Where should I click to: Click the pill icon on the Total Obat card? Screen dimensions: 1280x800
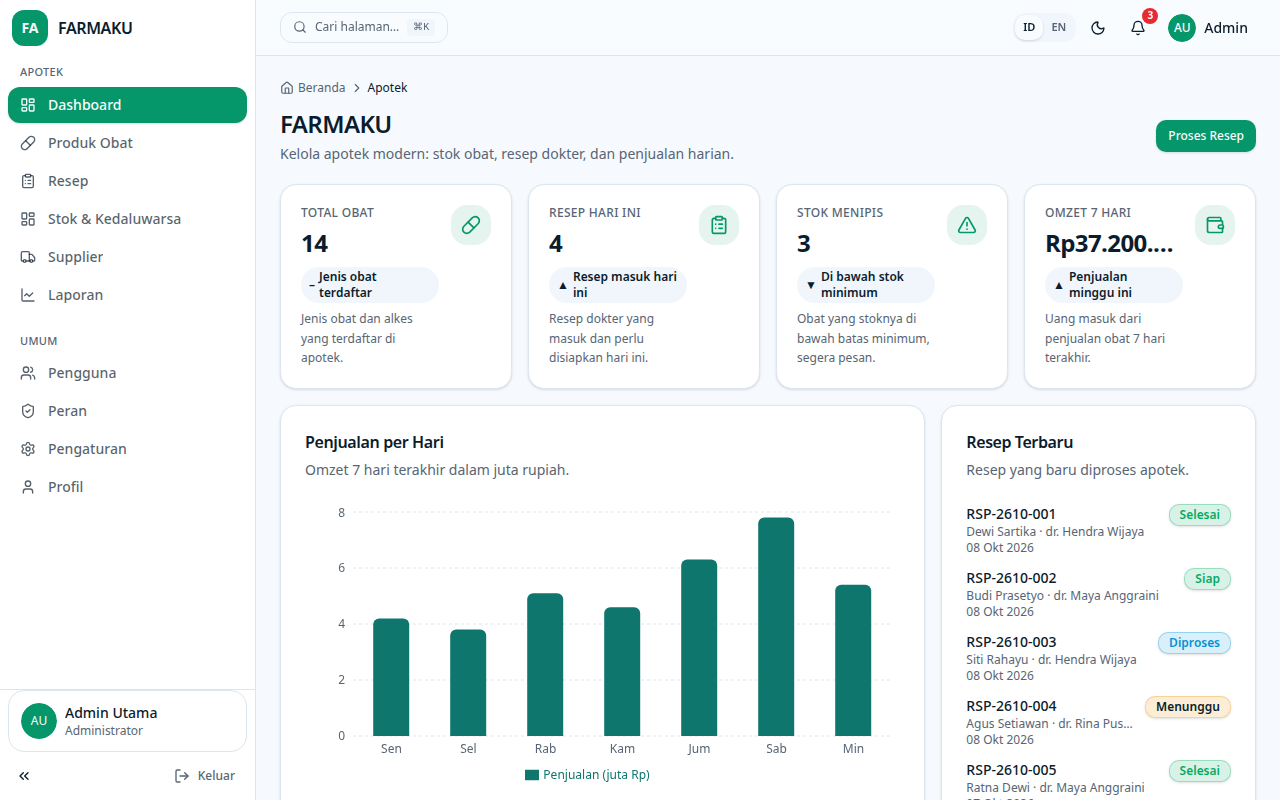coord(471,225)
